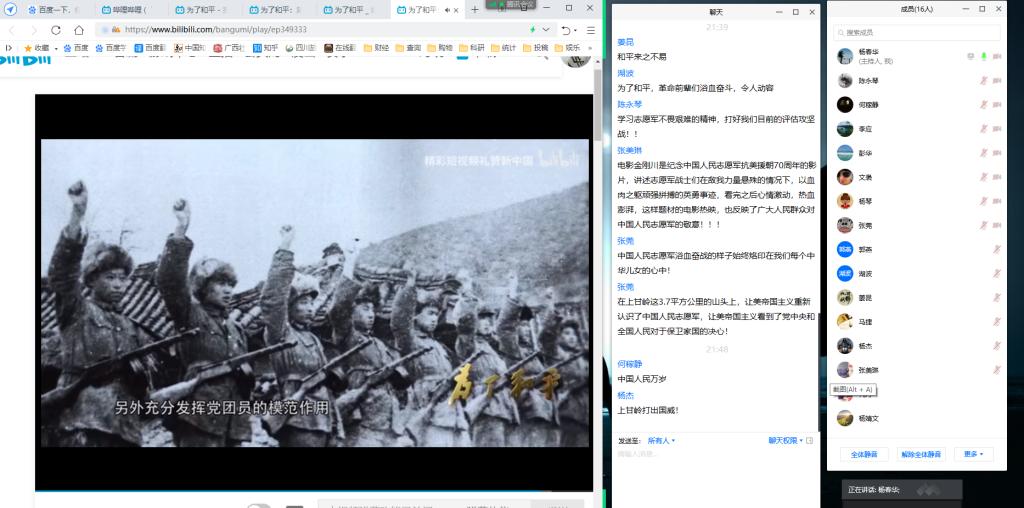
Task: Expand bookmarks sidebar toggle icon
Action: coord(8,48)
